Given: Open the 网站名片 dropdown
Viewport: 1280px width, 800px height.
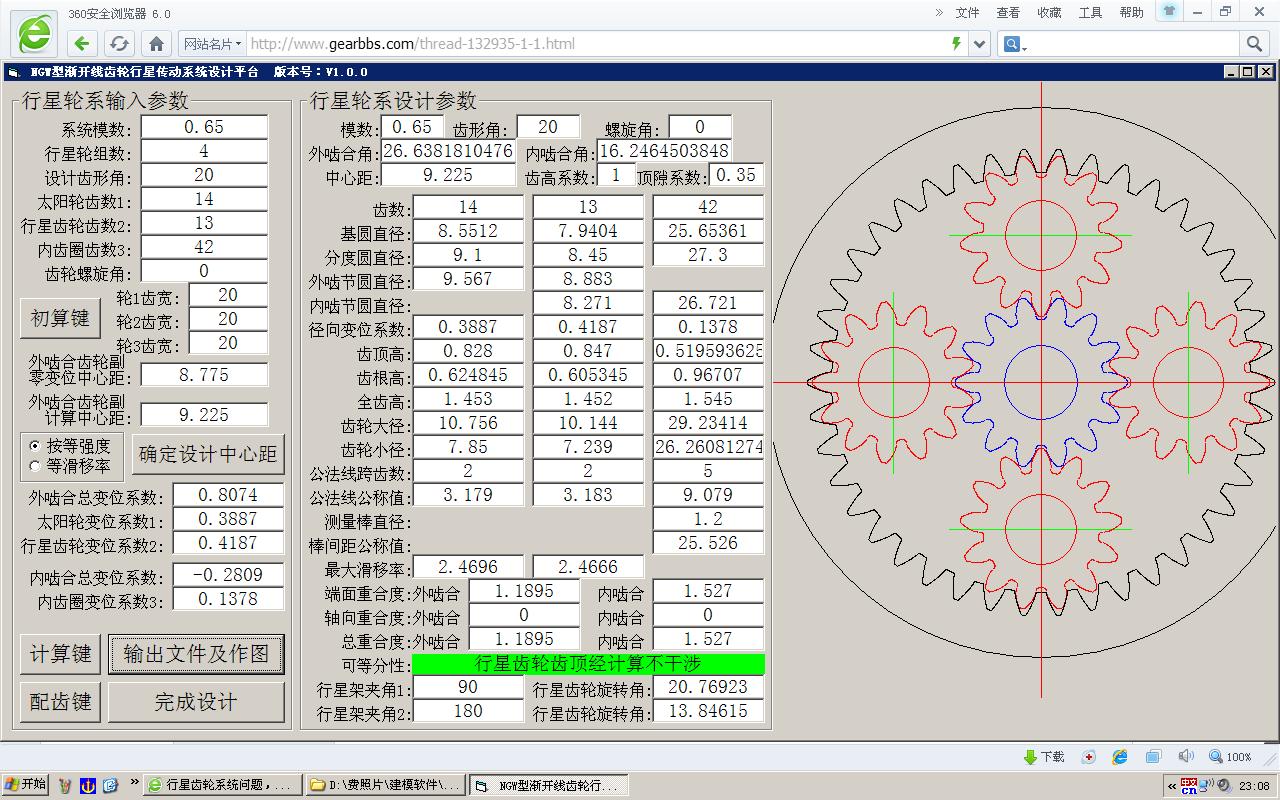Looking at the screenshot, I should click(212, 44).
